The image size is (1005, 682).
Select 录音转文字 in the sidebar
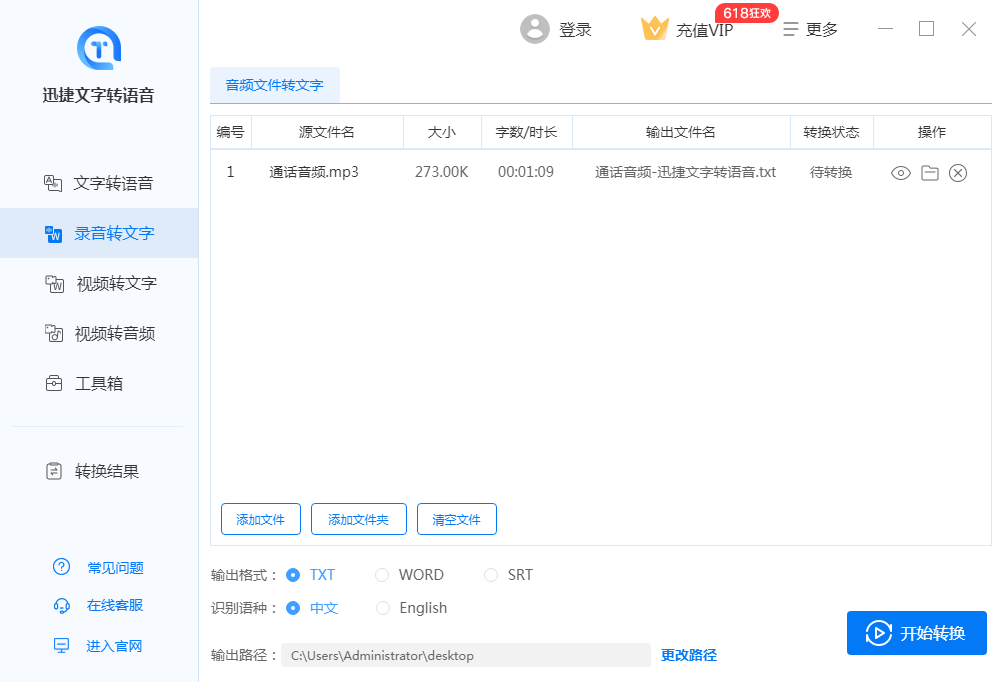(x=99, y=233)
